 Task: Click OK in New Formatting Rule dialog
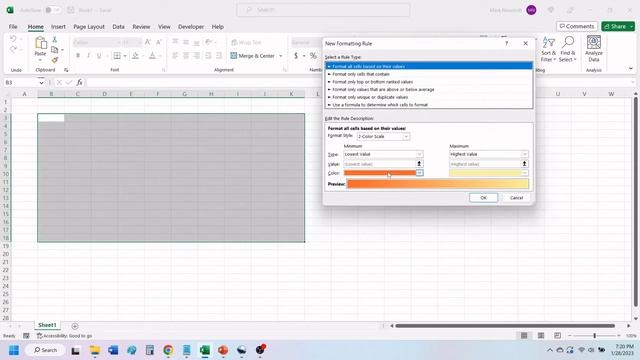[x=483, y=198]
